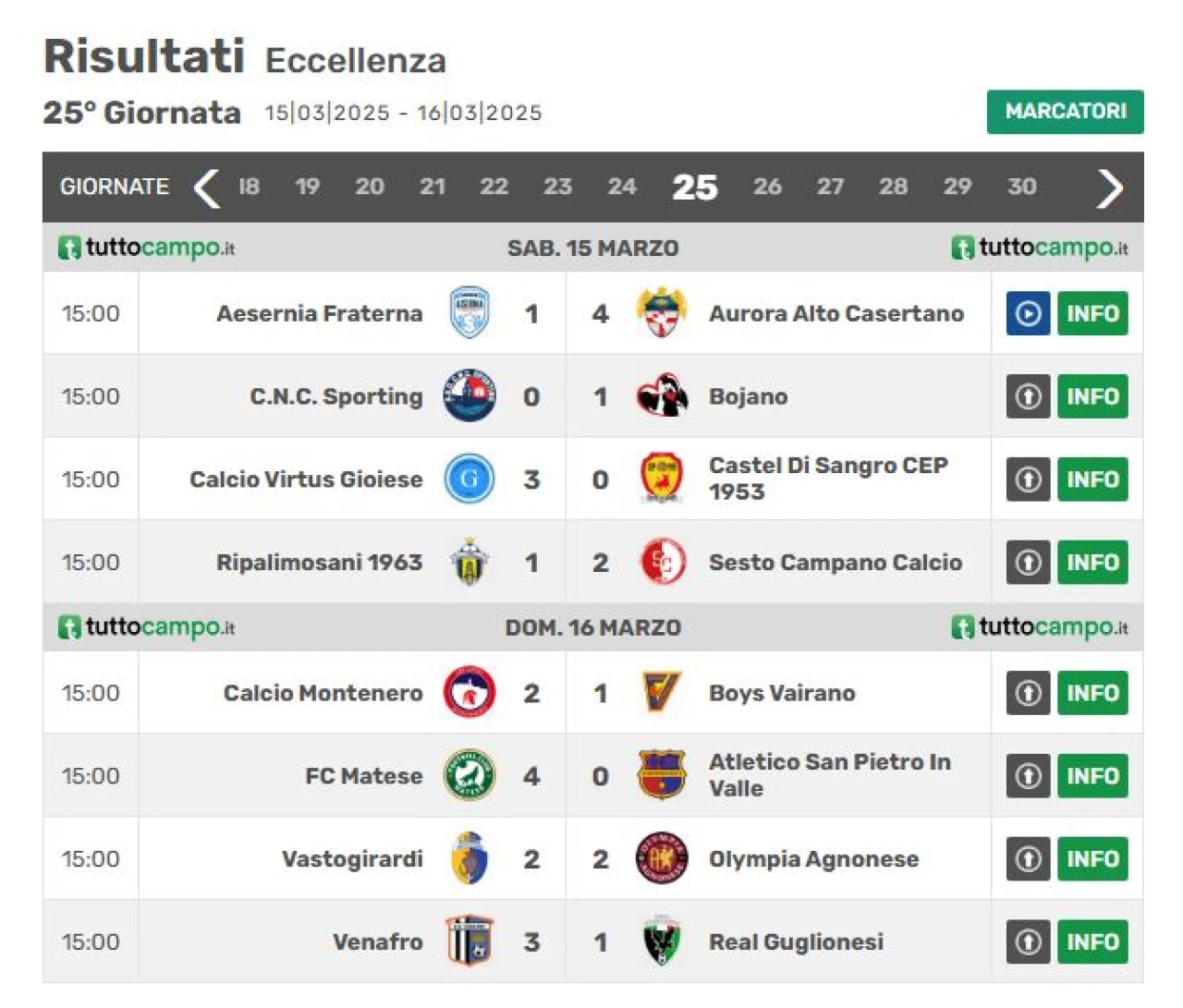Show next giornate with right chevron
Image resolution: width=1183 pixels, height=1008 pixels.
pyautogui.click(x=1109, y=188)
